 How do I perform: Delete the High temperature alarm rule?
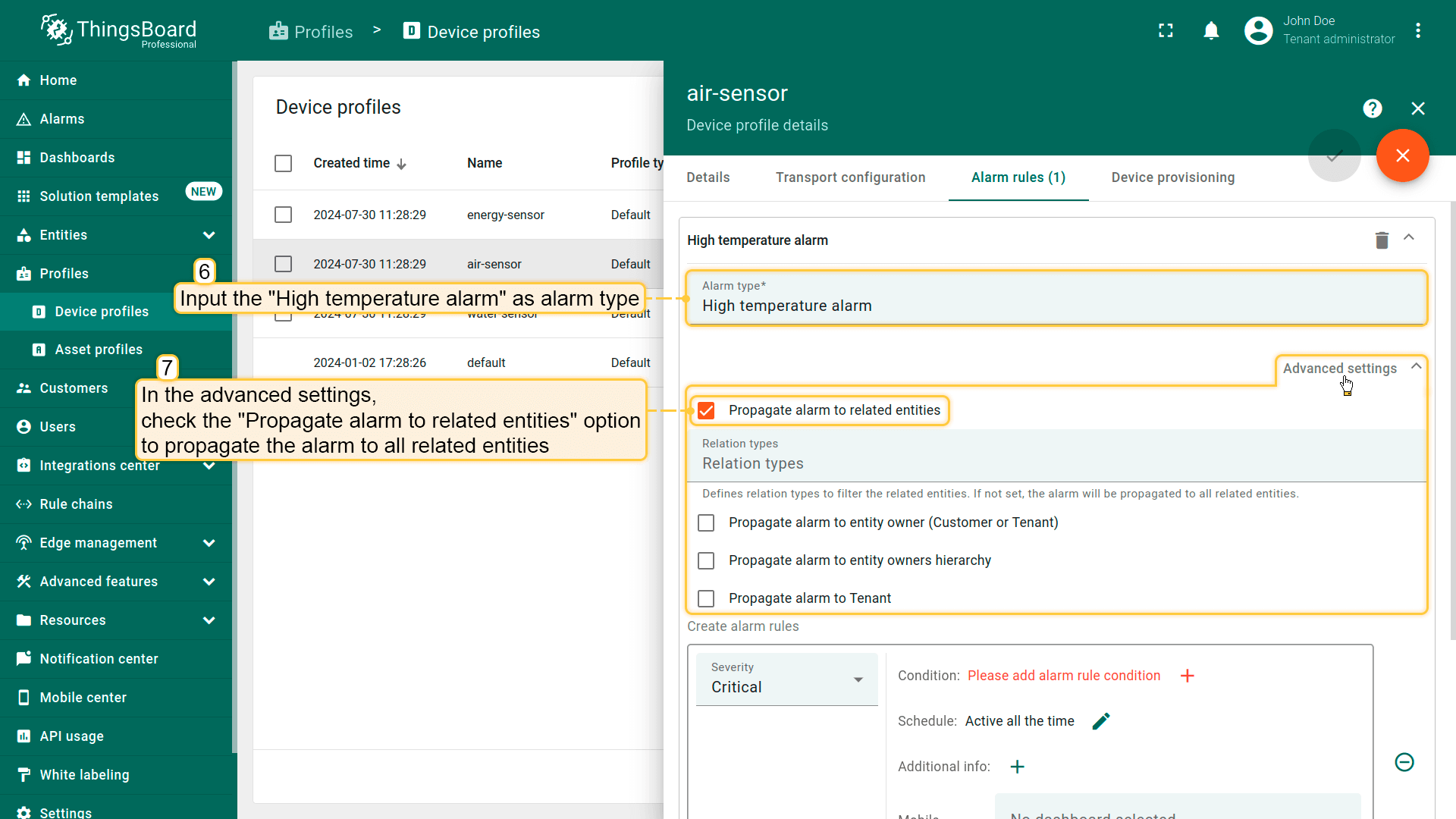pyautogui.click(x=1382, y=240)
